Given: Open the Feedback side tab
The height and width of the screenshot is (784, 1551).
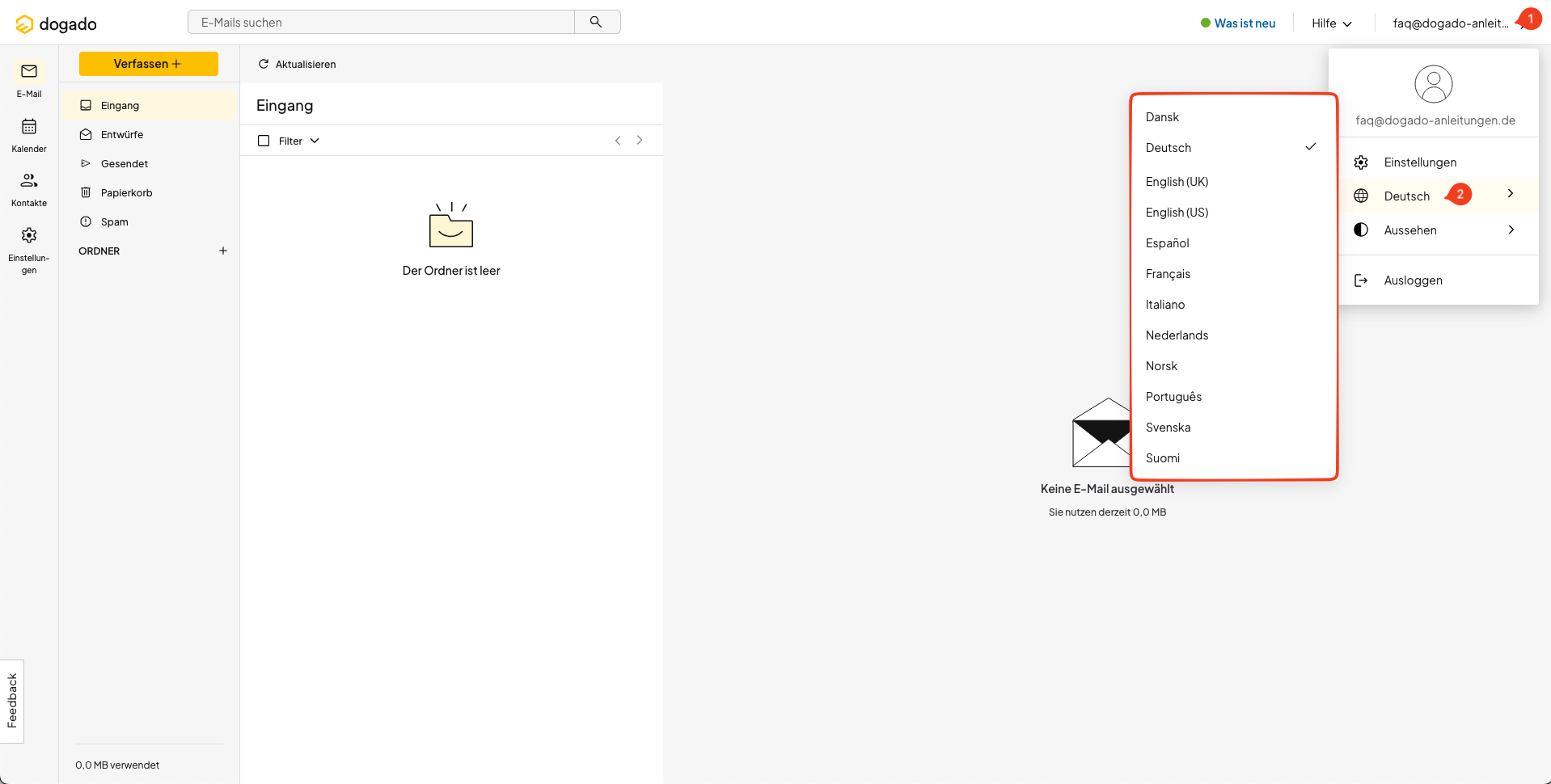Looking at the screenshot, I should click(x=12, y=701).
